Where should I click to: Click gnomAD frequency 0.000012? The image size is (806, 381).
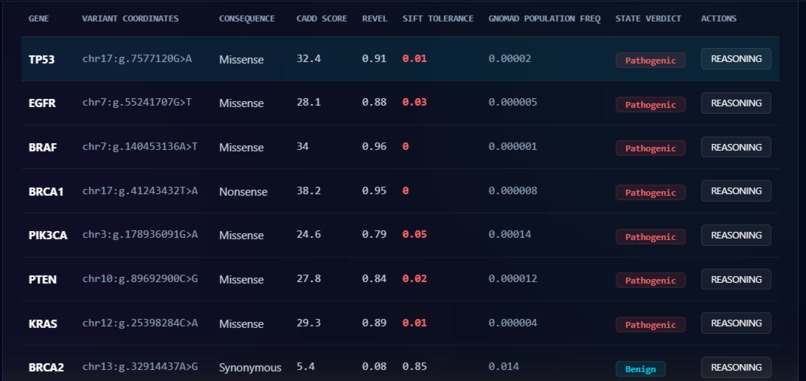(x=512, y=279)
